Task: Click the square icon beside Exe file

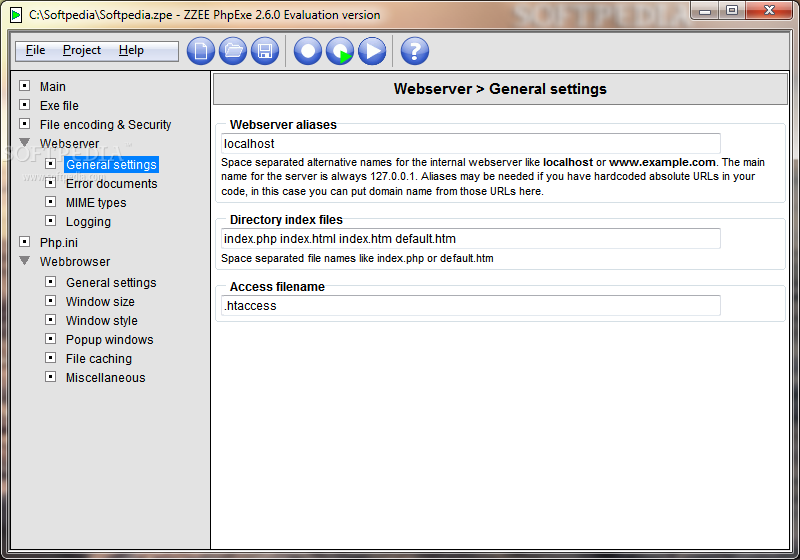Action: (x=24, y=105)
